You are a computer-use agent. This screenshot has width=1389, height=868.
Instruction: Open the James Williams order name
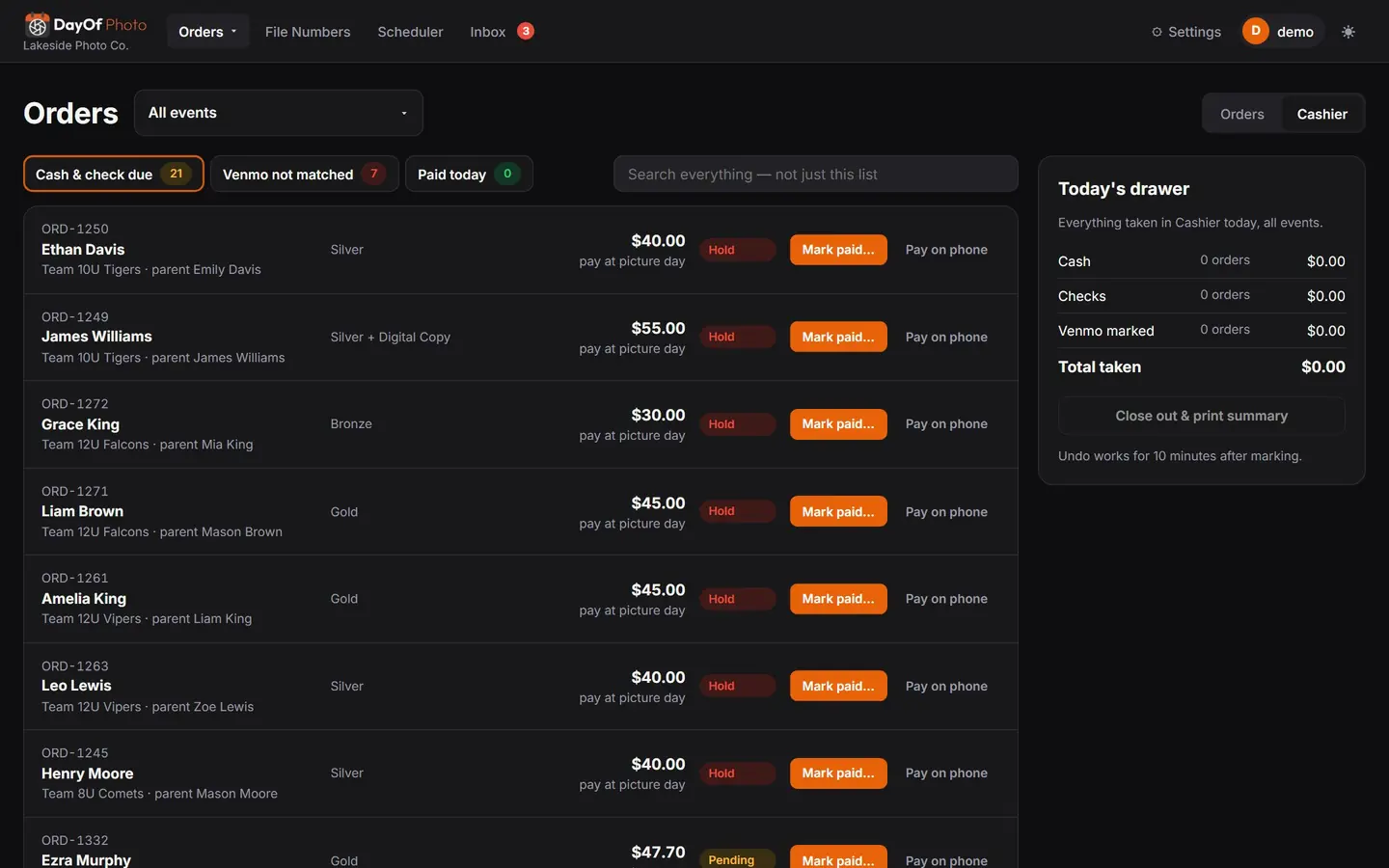point(96,337)
